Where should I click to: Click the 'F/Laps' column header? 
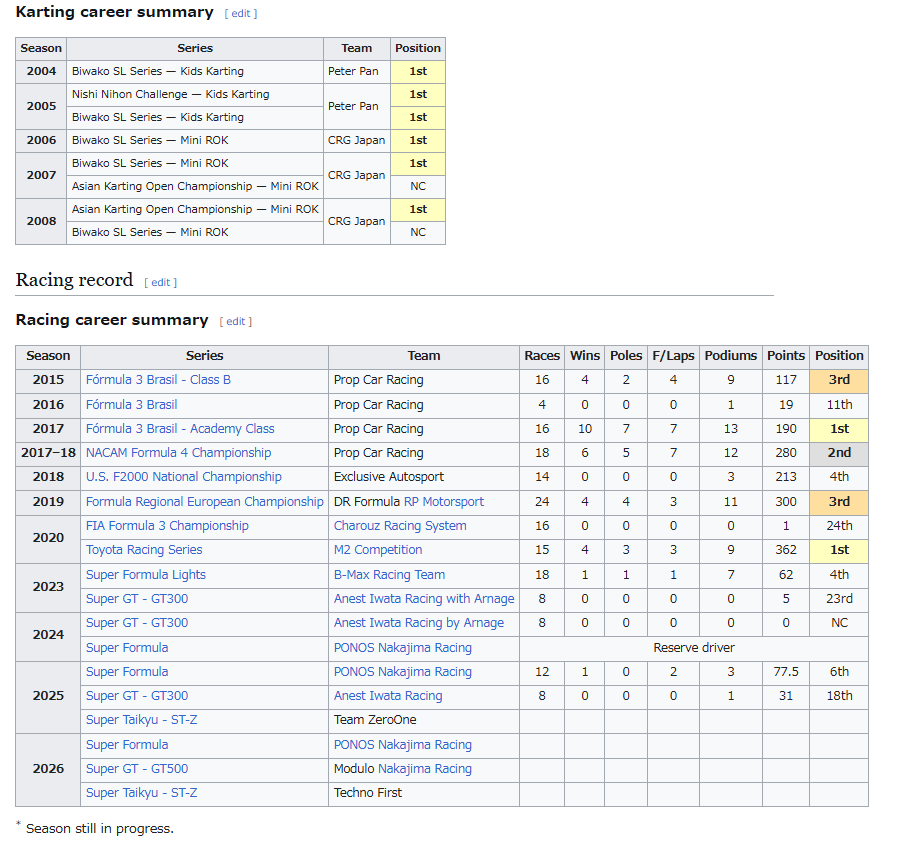(673, 356)
